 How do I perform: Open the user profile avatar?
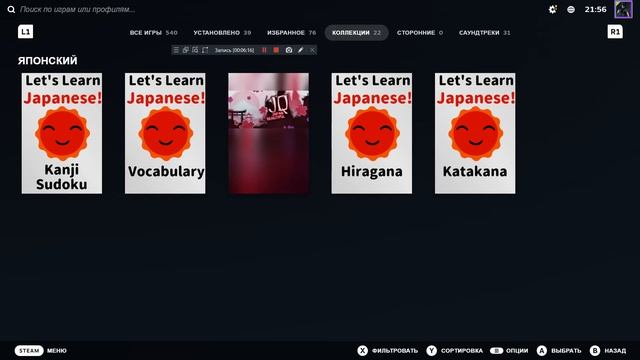623,9
